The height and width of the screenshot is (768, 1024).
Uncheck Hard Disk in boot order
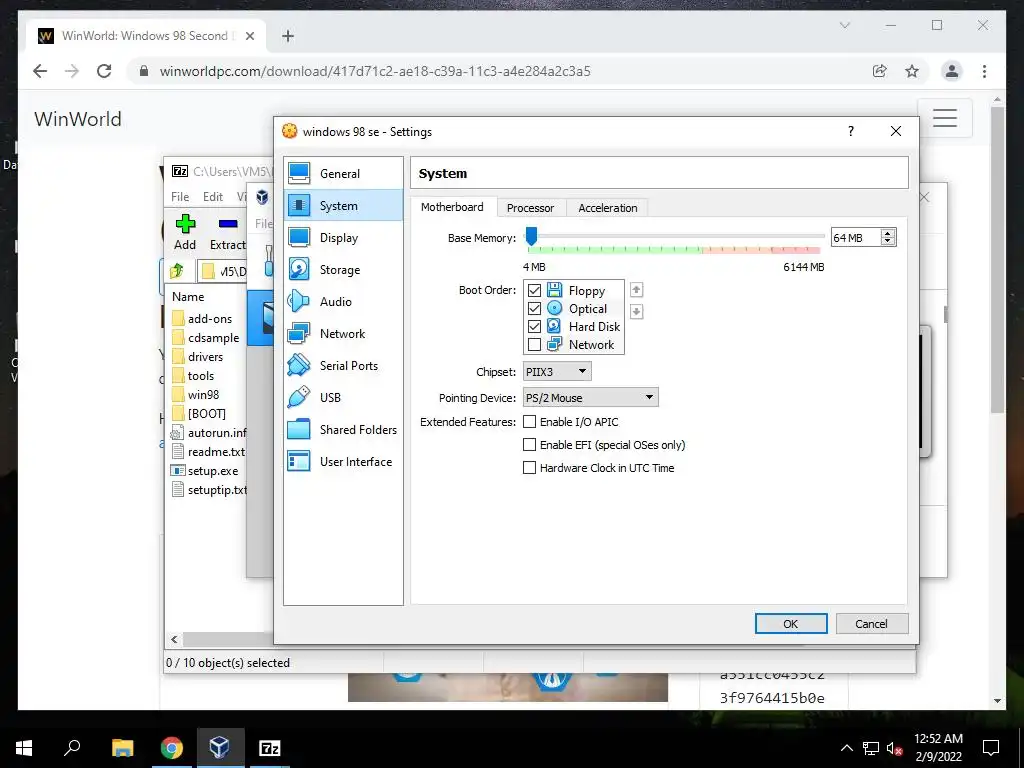(534, 326)
